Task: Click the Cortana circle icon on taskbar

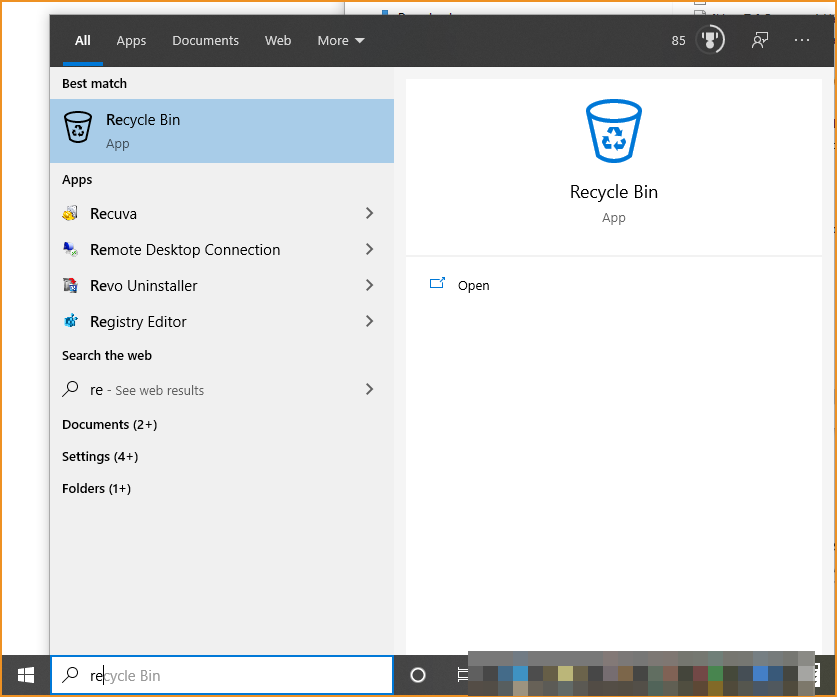Action: click(418, 675)
